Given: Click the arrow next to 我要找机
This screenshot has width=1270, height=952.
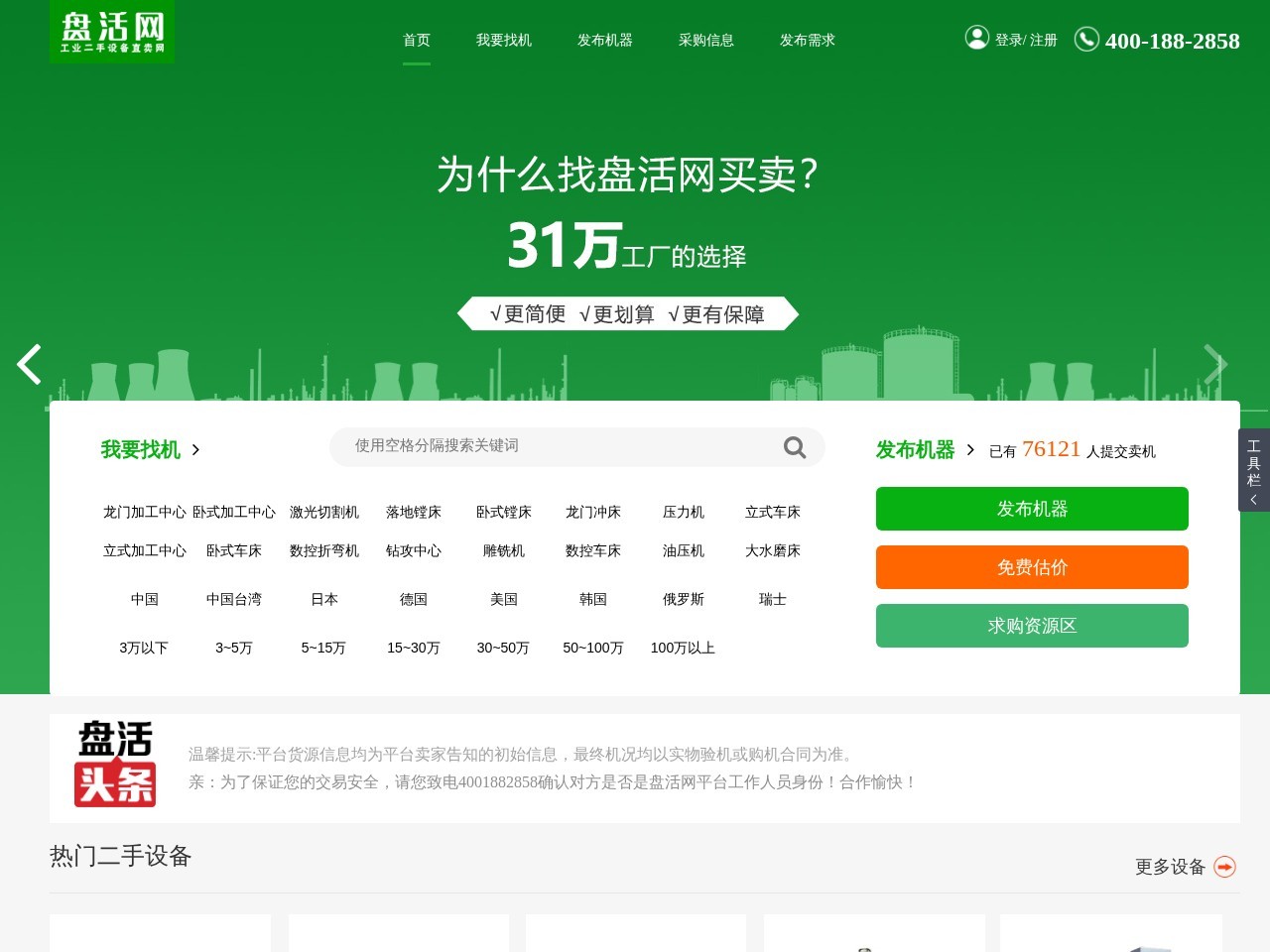Looking at the screenshot, I should (x=195, y=450).
